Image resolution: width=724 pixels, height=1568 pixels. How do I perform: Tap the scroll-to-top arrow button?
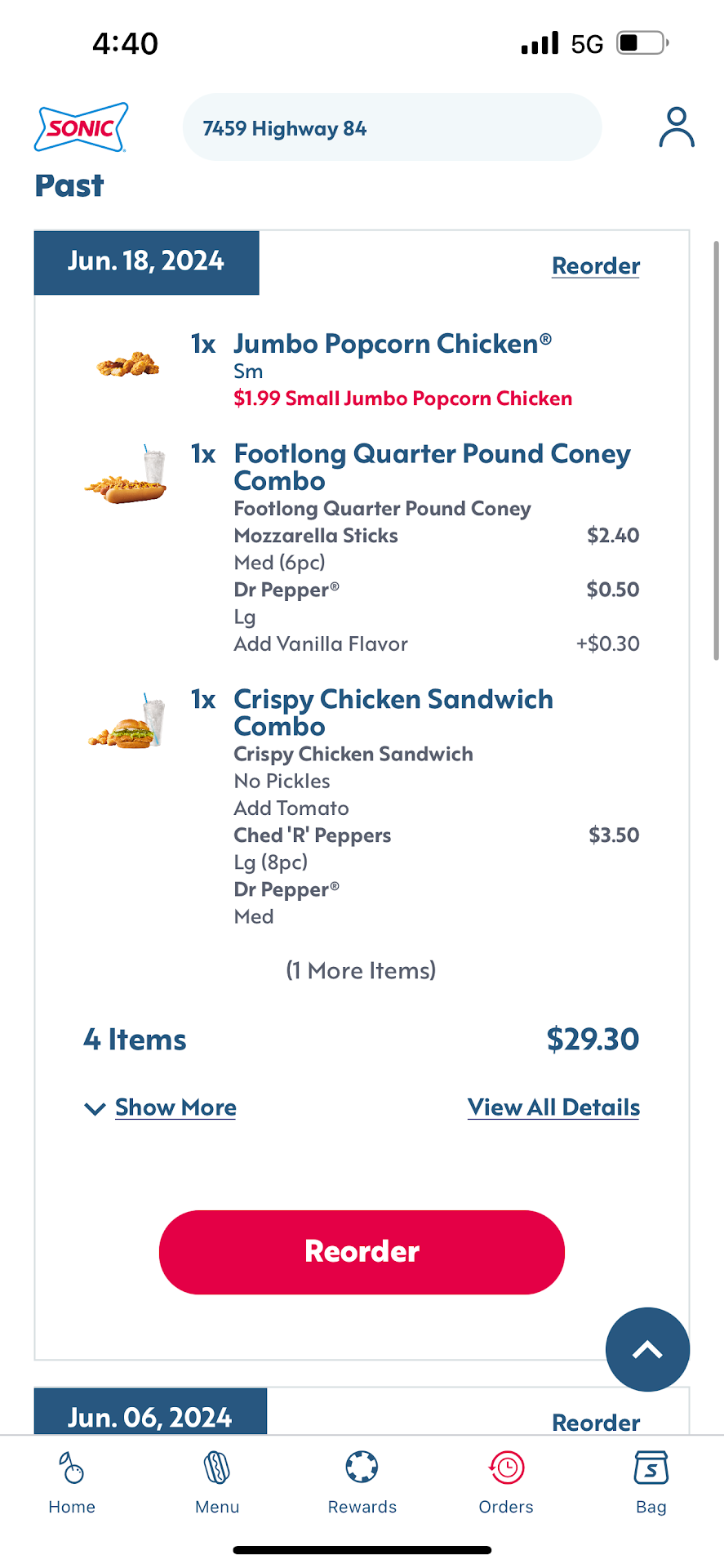[647, 1349]
